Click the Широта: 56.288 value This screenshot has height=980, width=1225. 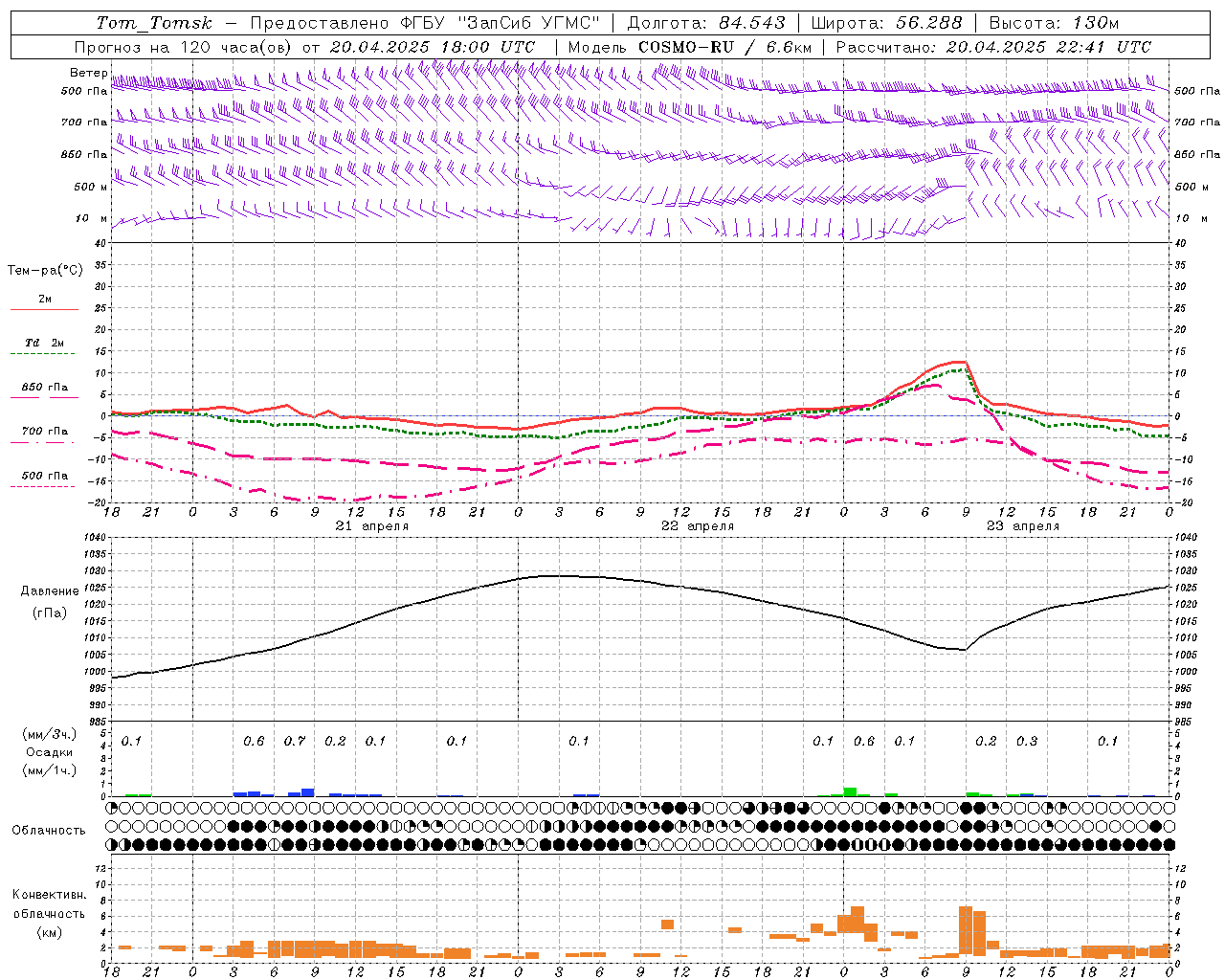(888, 23)
